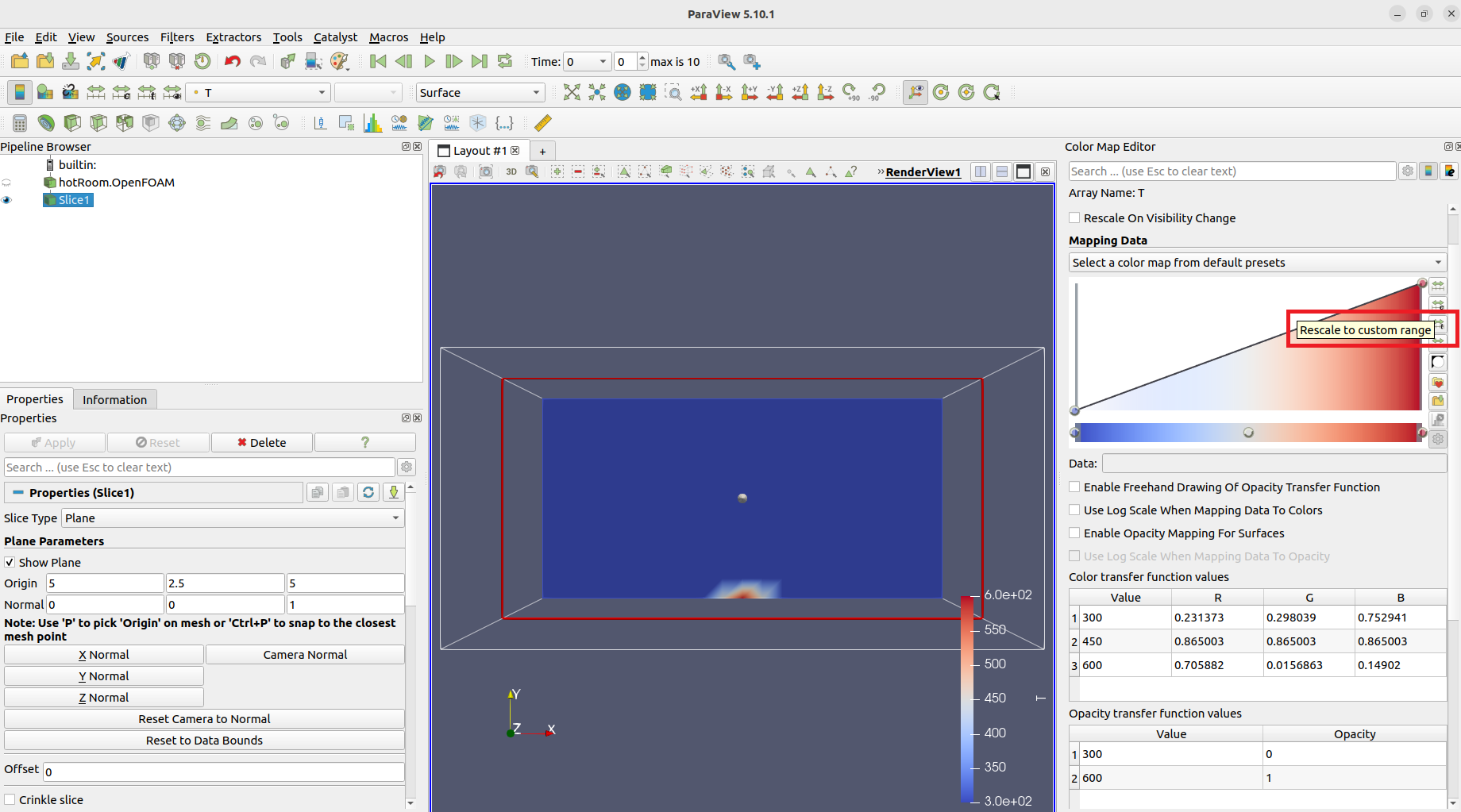
Task: Click the Reset to Data Bounds button
Action: coord(204,741)
